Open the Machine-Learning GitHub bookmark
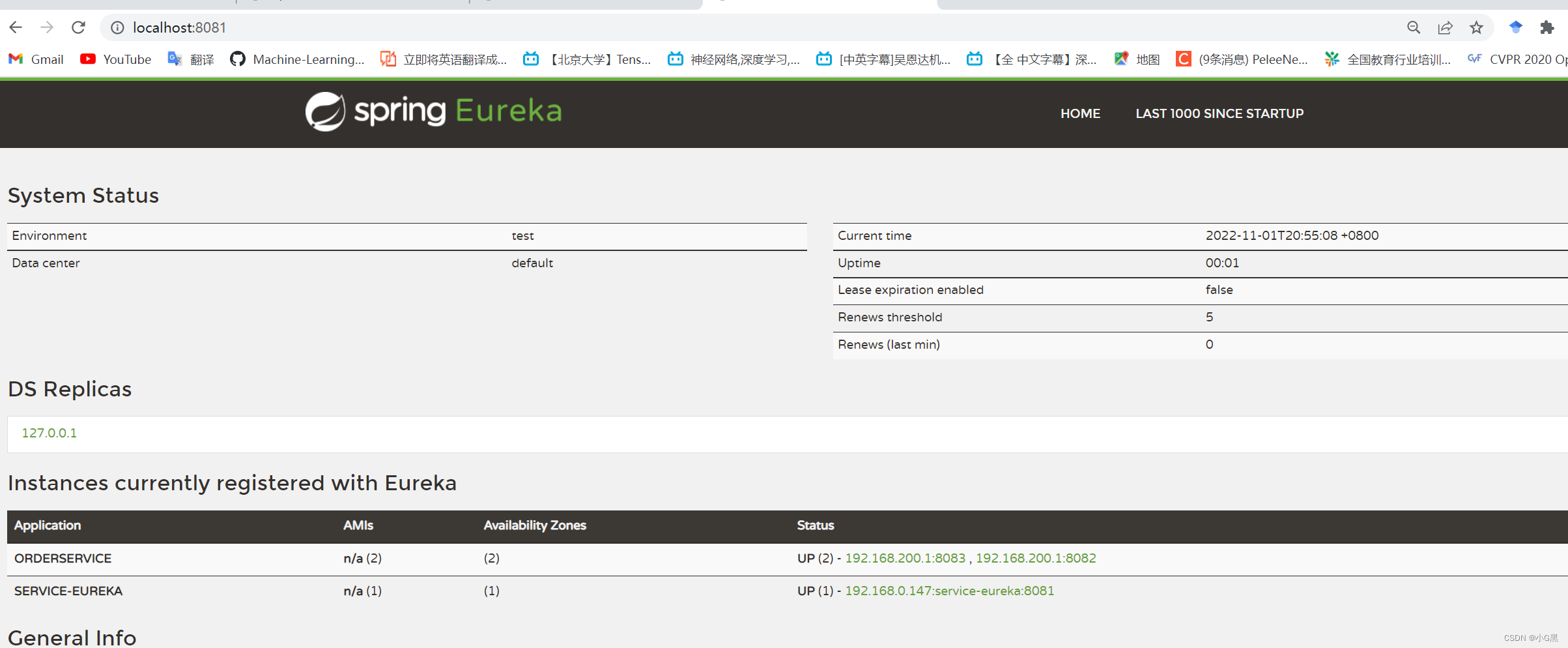The image size is (1568, 648). pyautogui.click(x=297, y=59)
